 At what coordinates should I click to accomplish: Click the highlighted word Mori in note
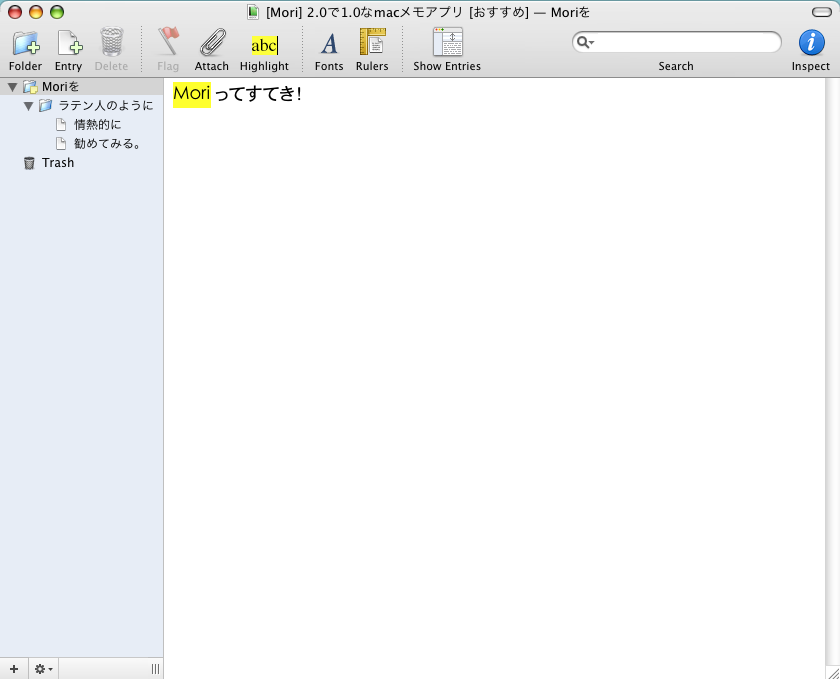192,94
